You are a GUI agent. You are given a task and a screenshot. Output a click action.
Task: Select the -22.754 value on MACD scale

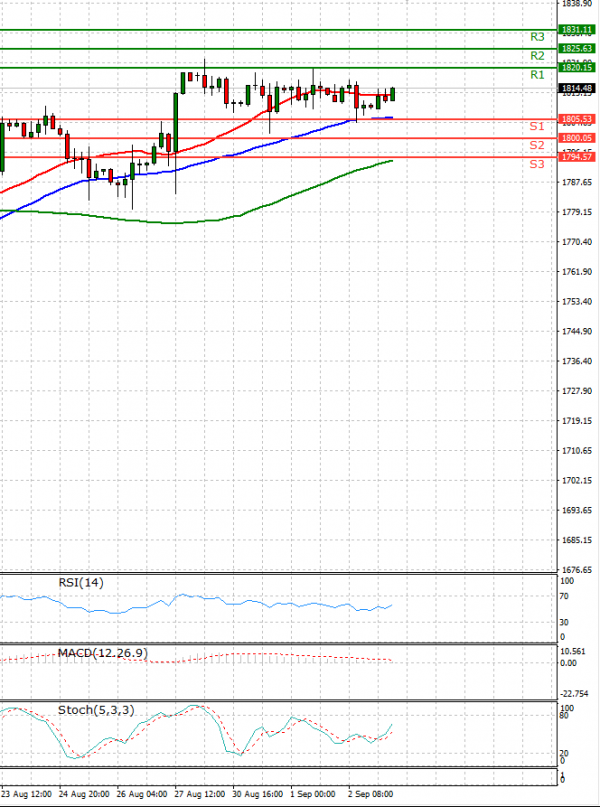point(574,694)
